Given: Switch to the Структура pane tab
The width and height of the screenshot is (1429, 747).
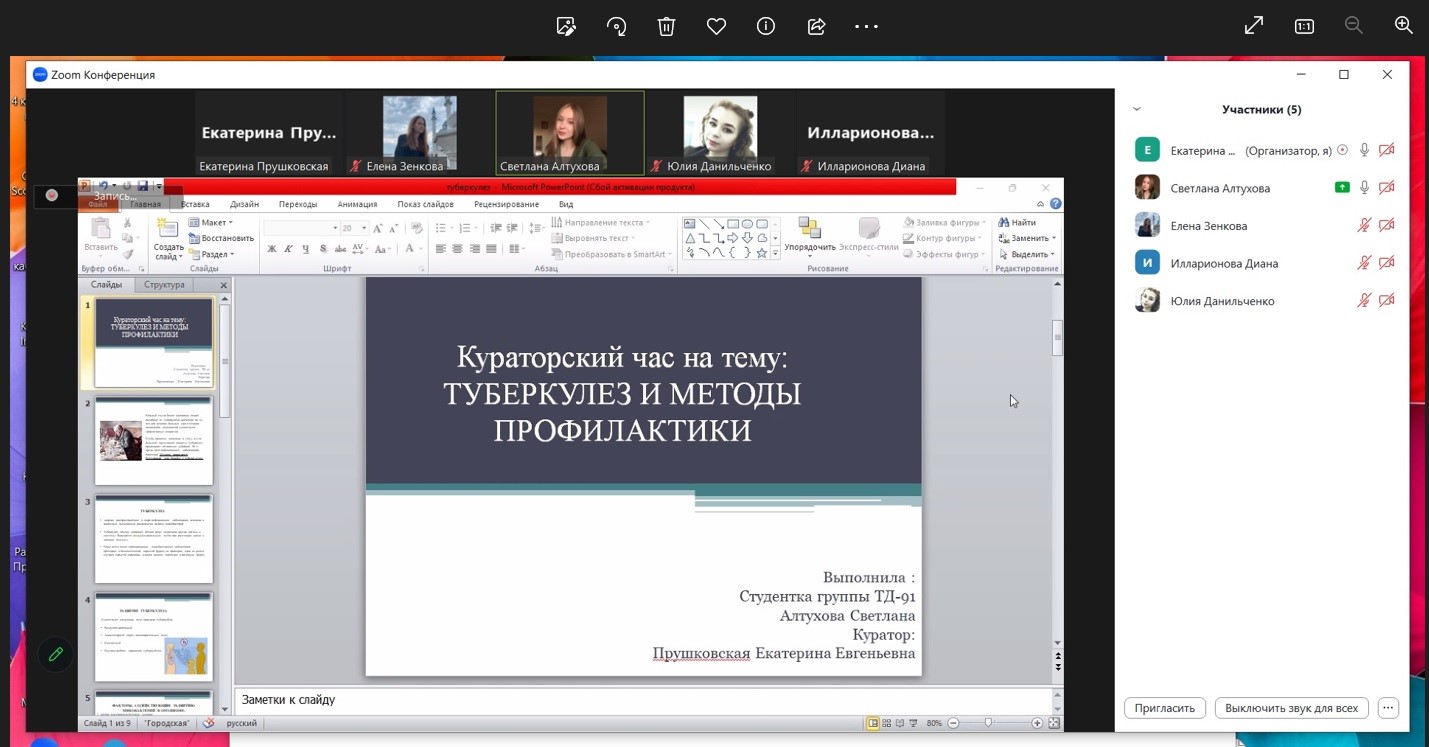Looking at the screenshot, I should point(164,285).
